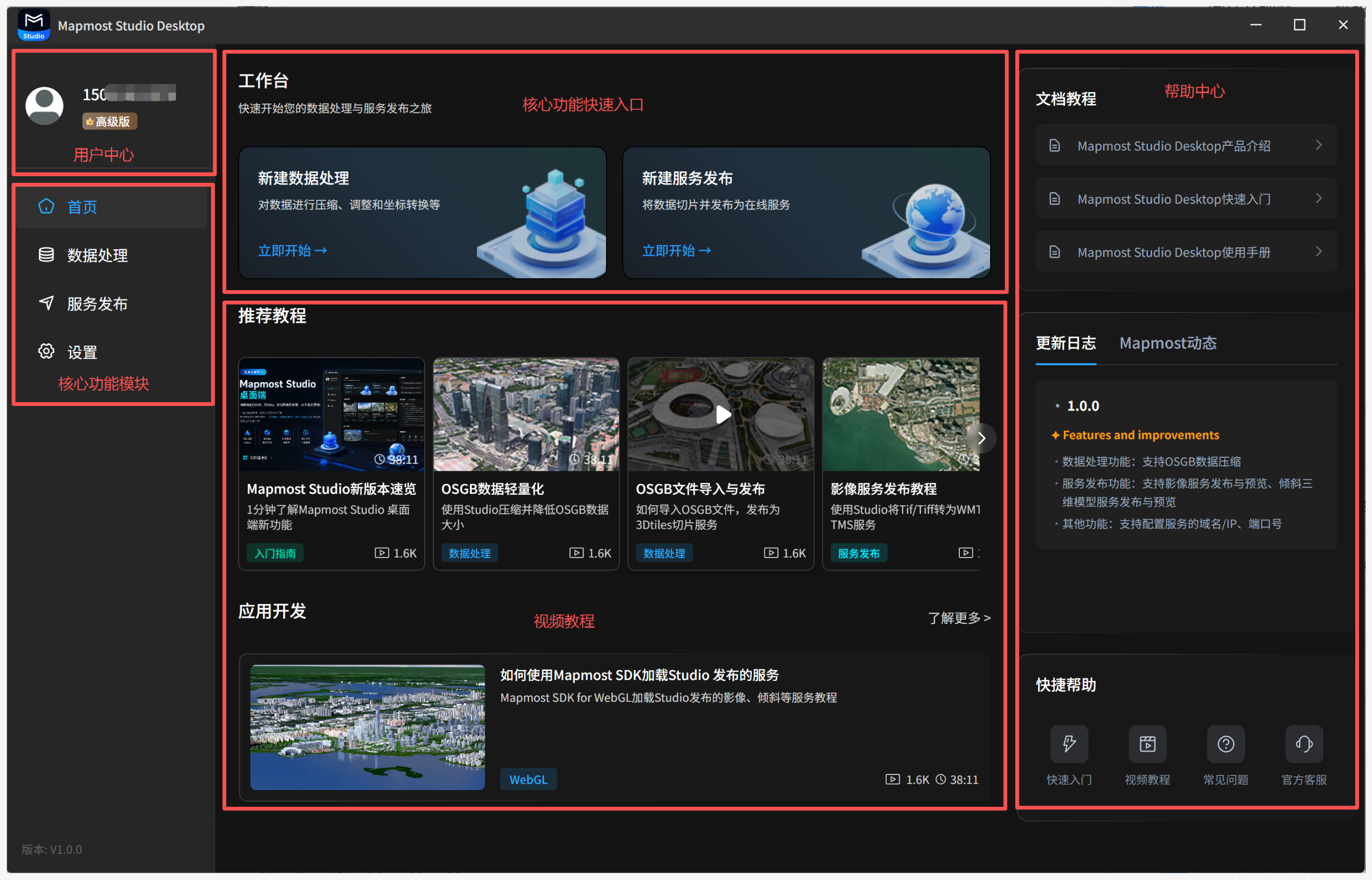This screenshot has width=1372, height=880.
Task: Click the gear icon beside 设置
Action: 46,352
